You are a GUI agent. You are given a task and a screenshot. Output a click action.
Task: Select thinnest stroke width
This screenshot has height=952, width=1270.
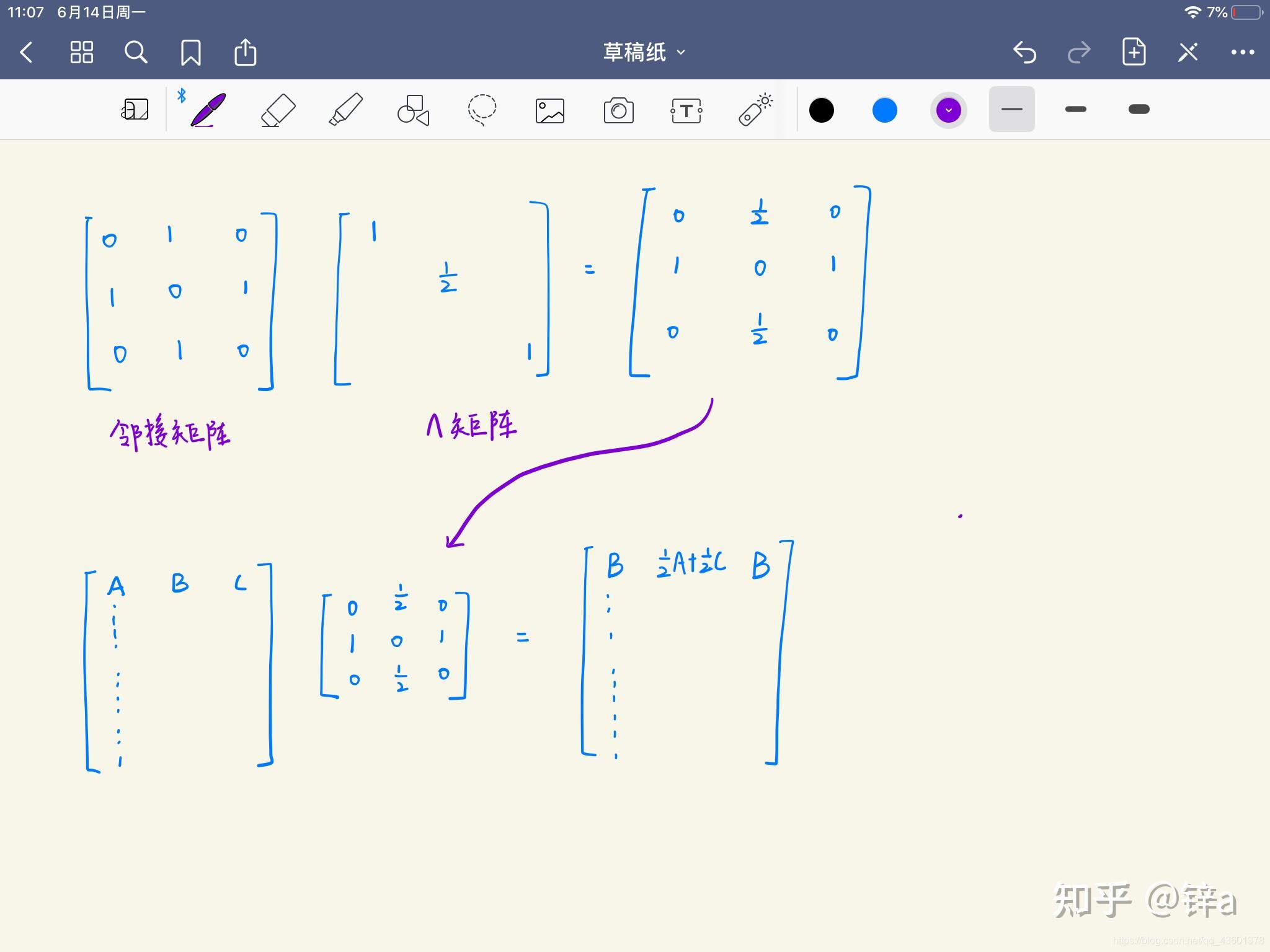pos(1011,110)
